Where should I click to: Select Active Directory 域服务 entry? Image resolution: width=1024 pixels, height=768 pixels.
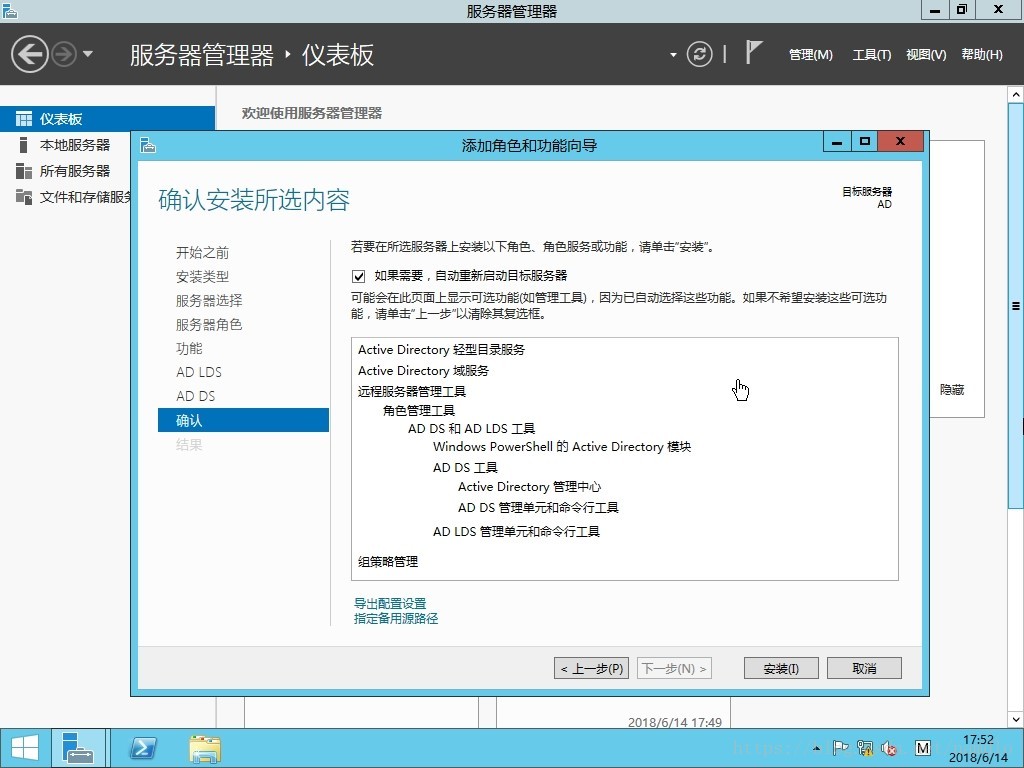(423, 370)
